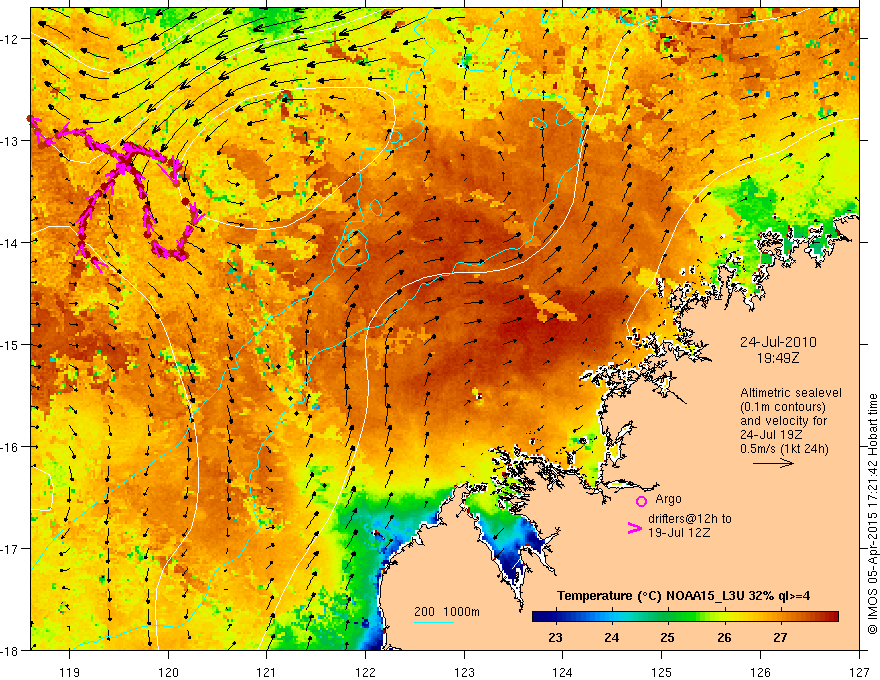880x680 pixels.
Task: Click the magenta drifter arrowhead legend symbol
Action: coord(634,528)
